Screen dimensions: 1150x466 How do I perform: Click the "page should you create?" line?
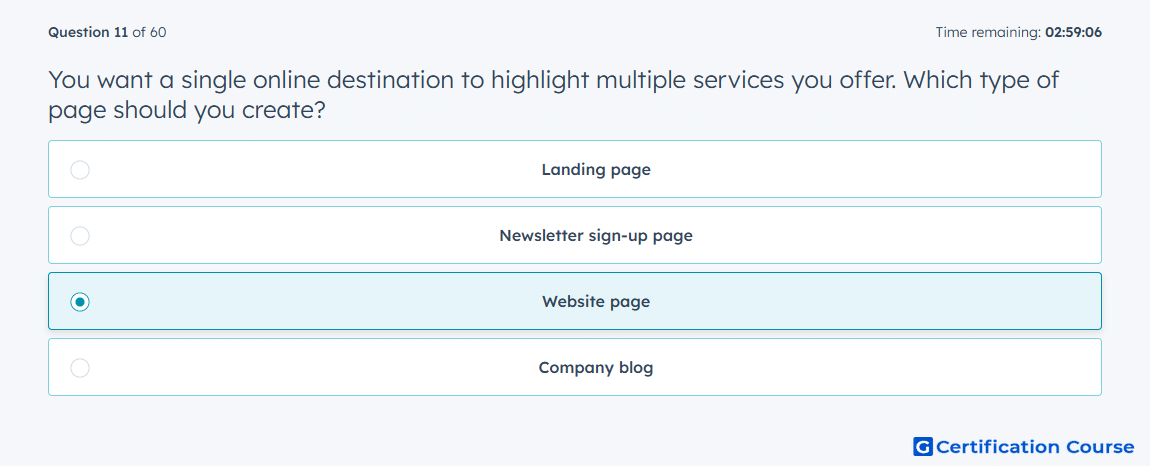click(x=187, y=112)
